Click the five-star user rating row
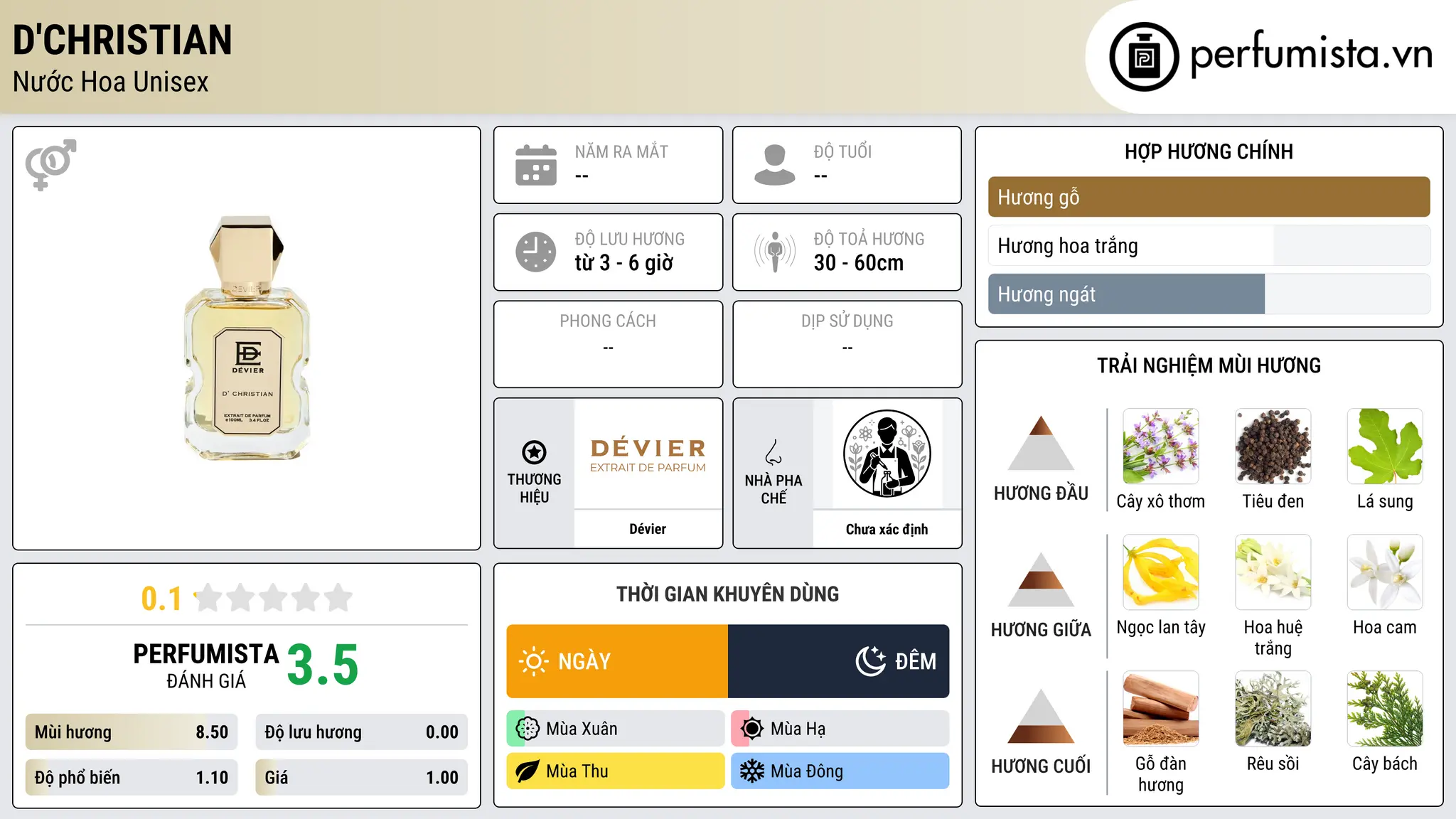Viewport: 1456px width, 819px height. 273,598
